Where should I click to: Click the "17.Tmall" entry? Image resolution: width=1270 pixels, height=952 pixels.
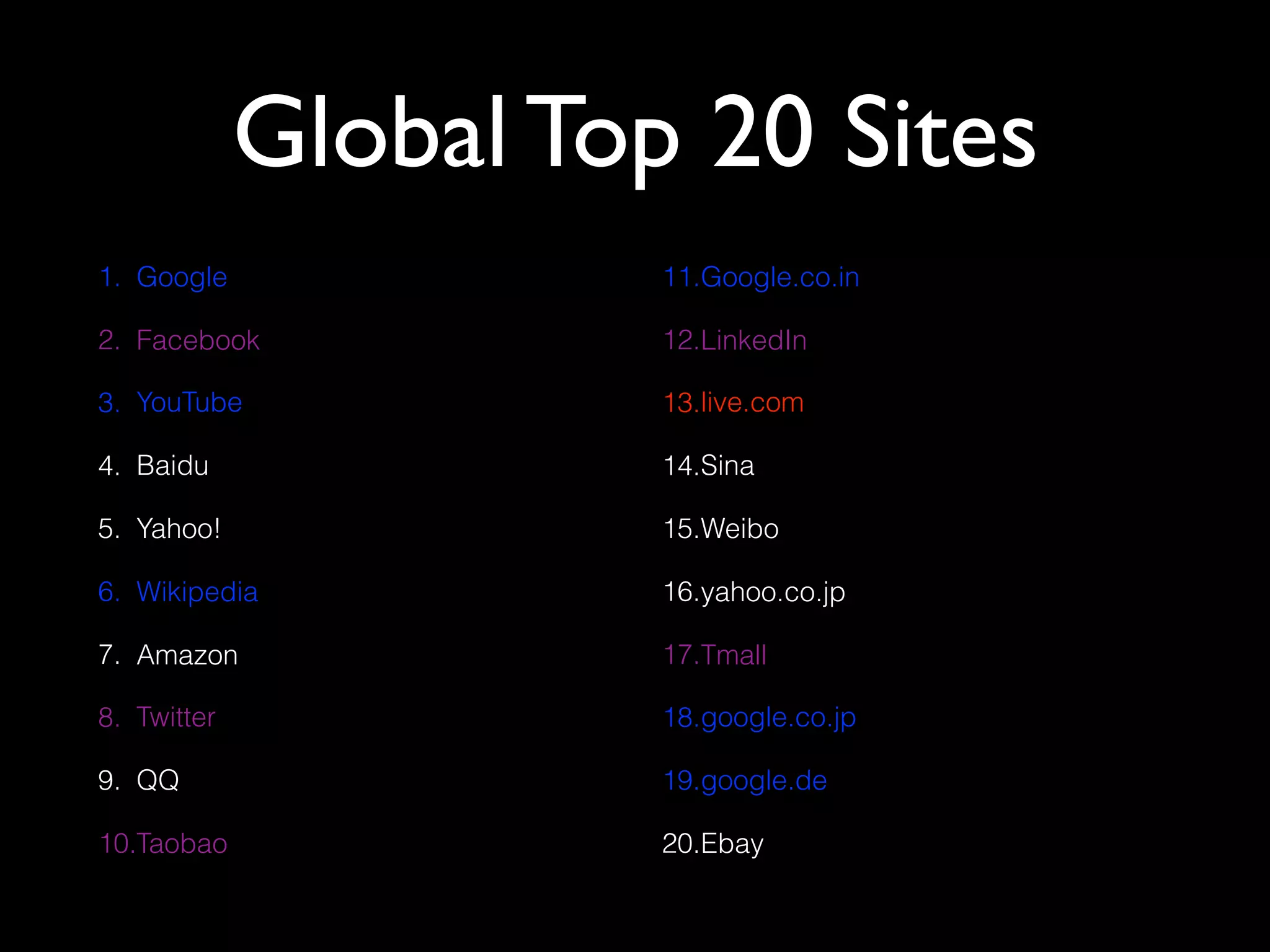coord(715,655)
